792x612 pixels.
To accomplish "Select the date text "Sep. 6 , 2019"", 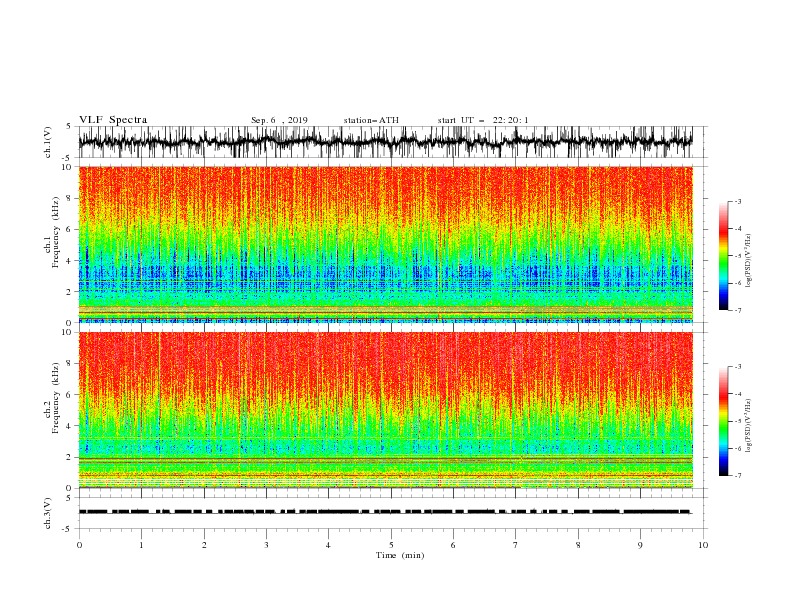I will (x=279, y=120).
